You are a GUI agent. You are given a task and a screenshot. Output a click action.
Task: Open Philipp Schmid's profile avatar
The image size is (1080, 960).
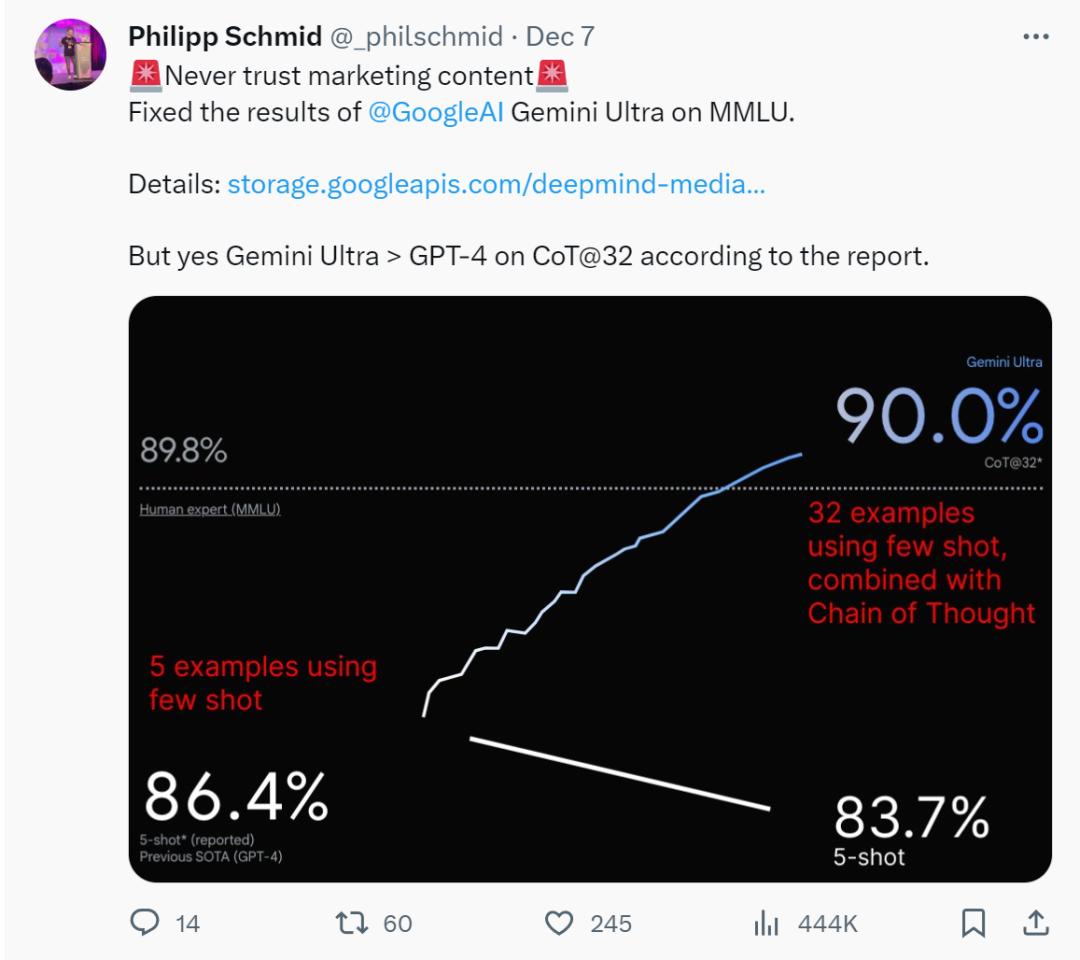[x=70, y=54]
